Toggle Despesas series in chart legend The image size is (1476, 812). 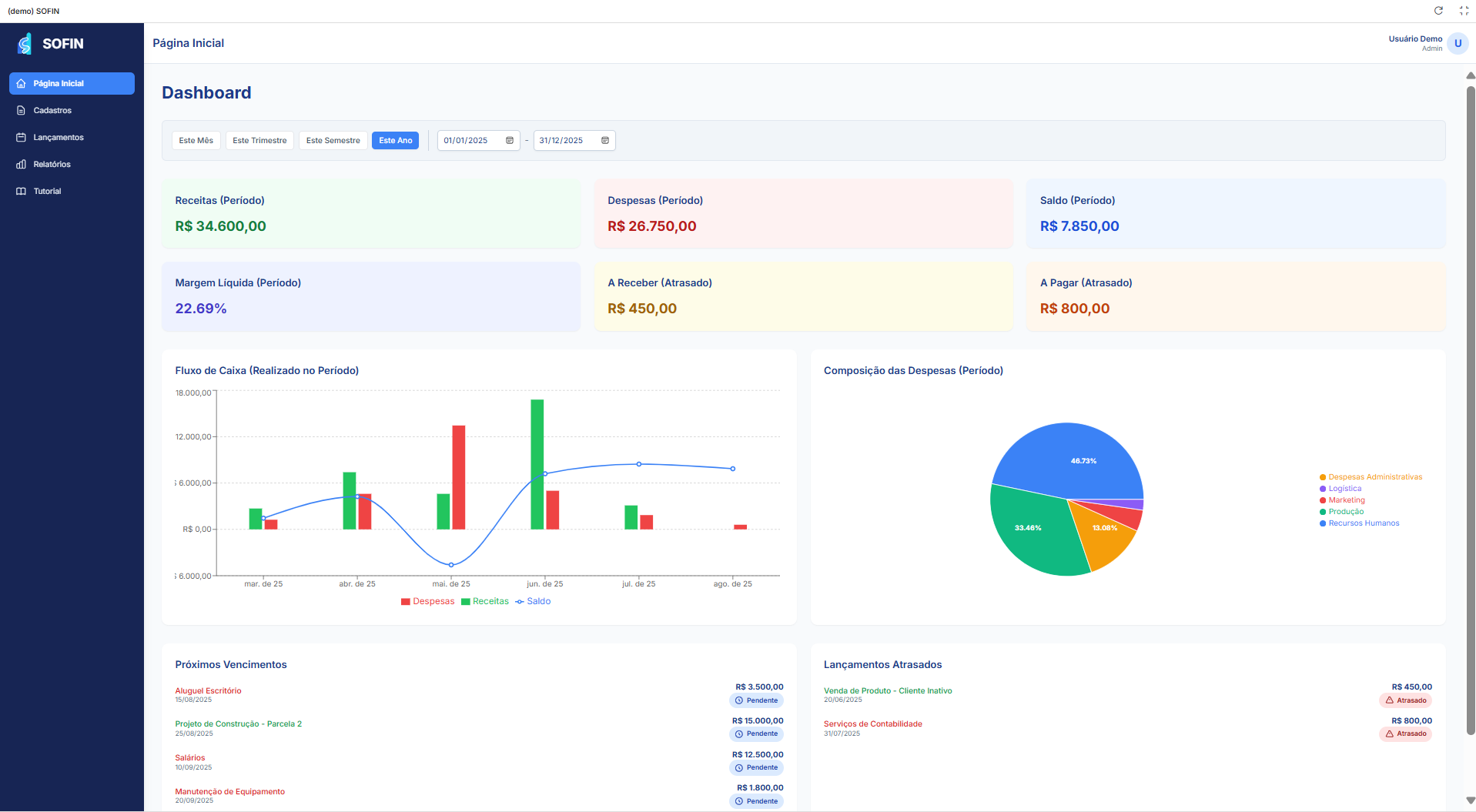pyautogui.click(x=427, y=602)
